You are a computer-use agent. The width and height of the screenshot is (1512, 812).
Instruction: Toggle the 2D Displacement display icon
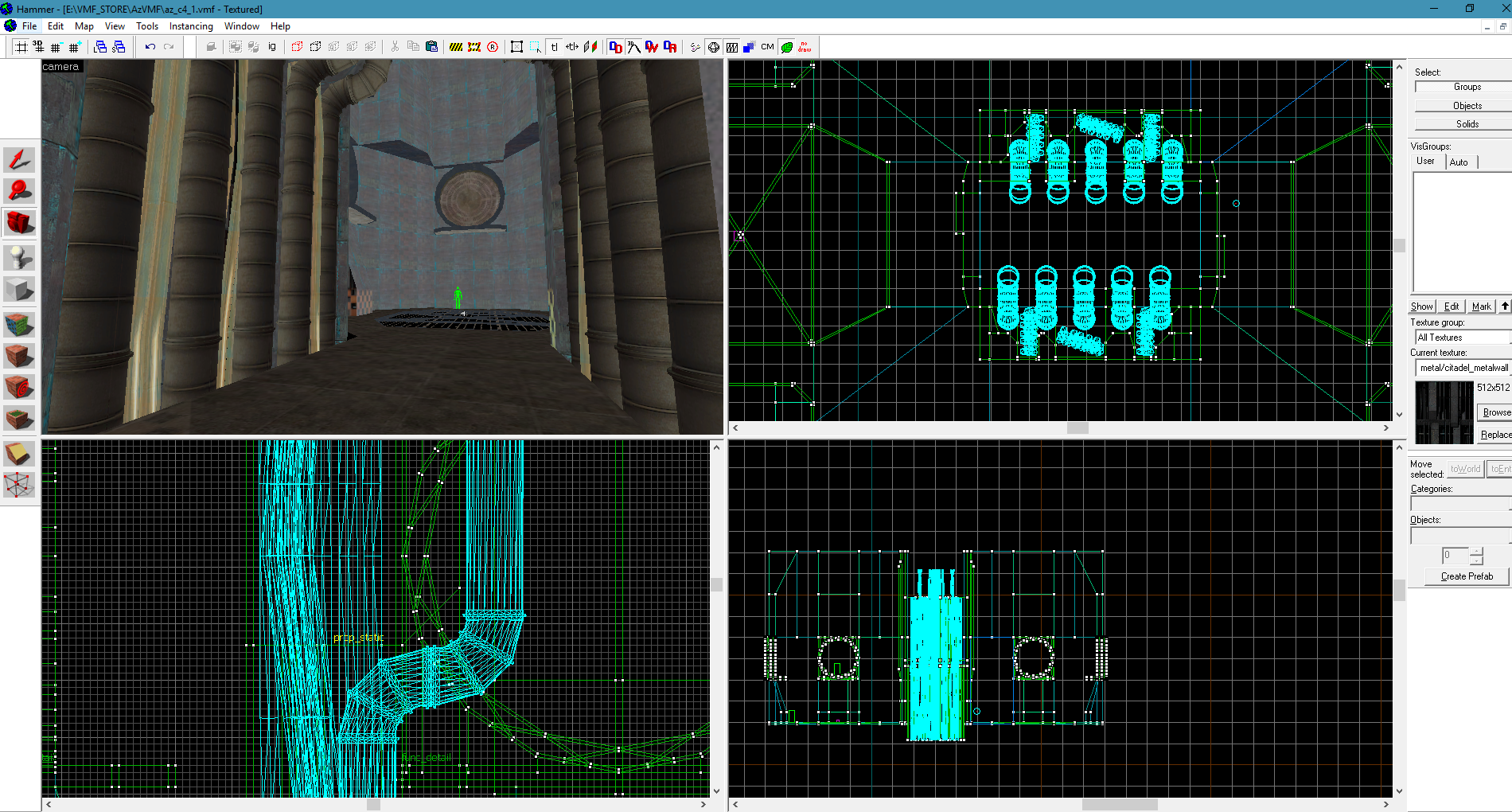click(x=615, y=47)
